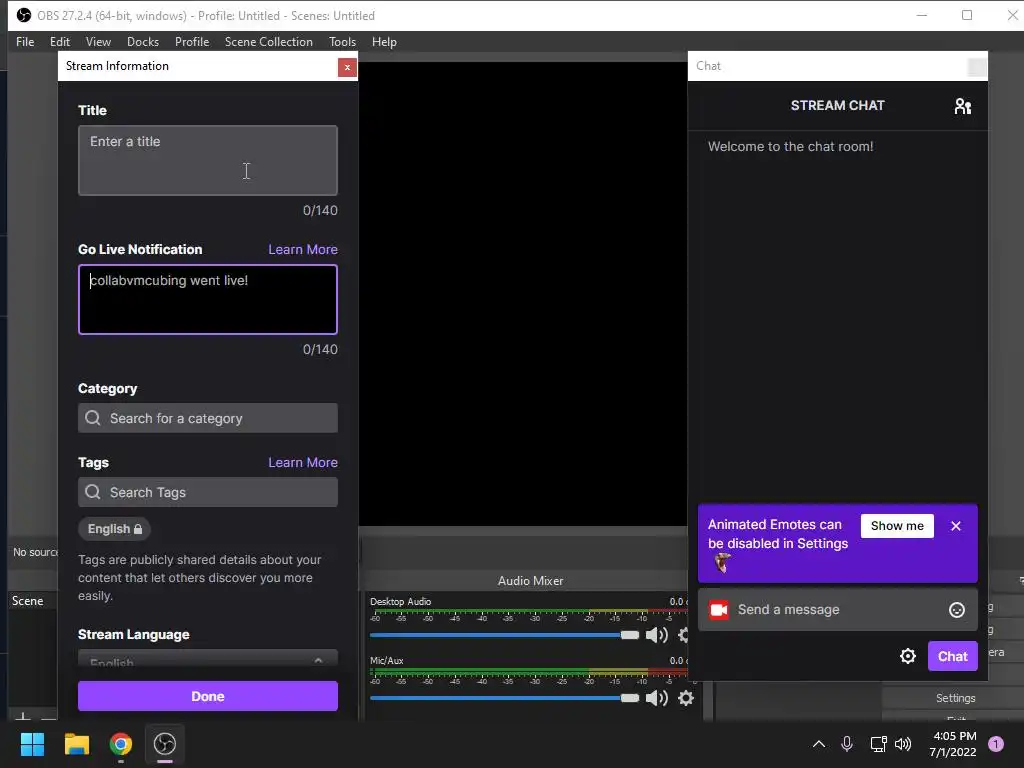1024x768 pixels.
Task: Click the STREAM CHAT header text
Action: [838, 106]
